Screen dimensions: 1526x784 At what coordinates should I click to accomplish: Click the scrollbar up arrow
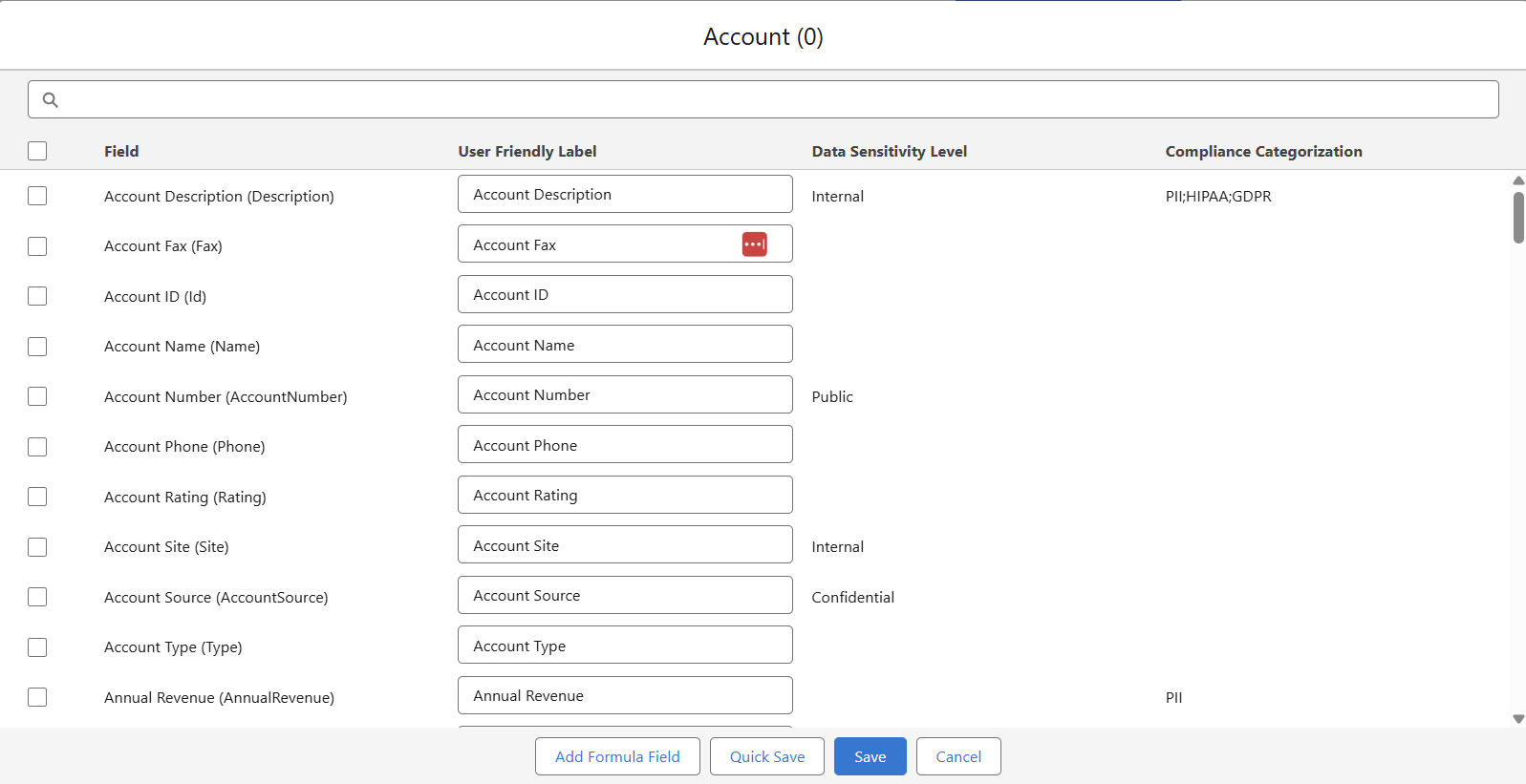(1517, 180)
